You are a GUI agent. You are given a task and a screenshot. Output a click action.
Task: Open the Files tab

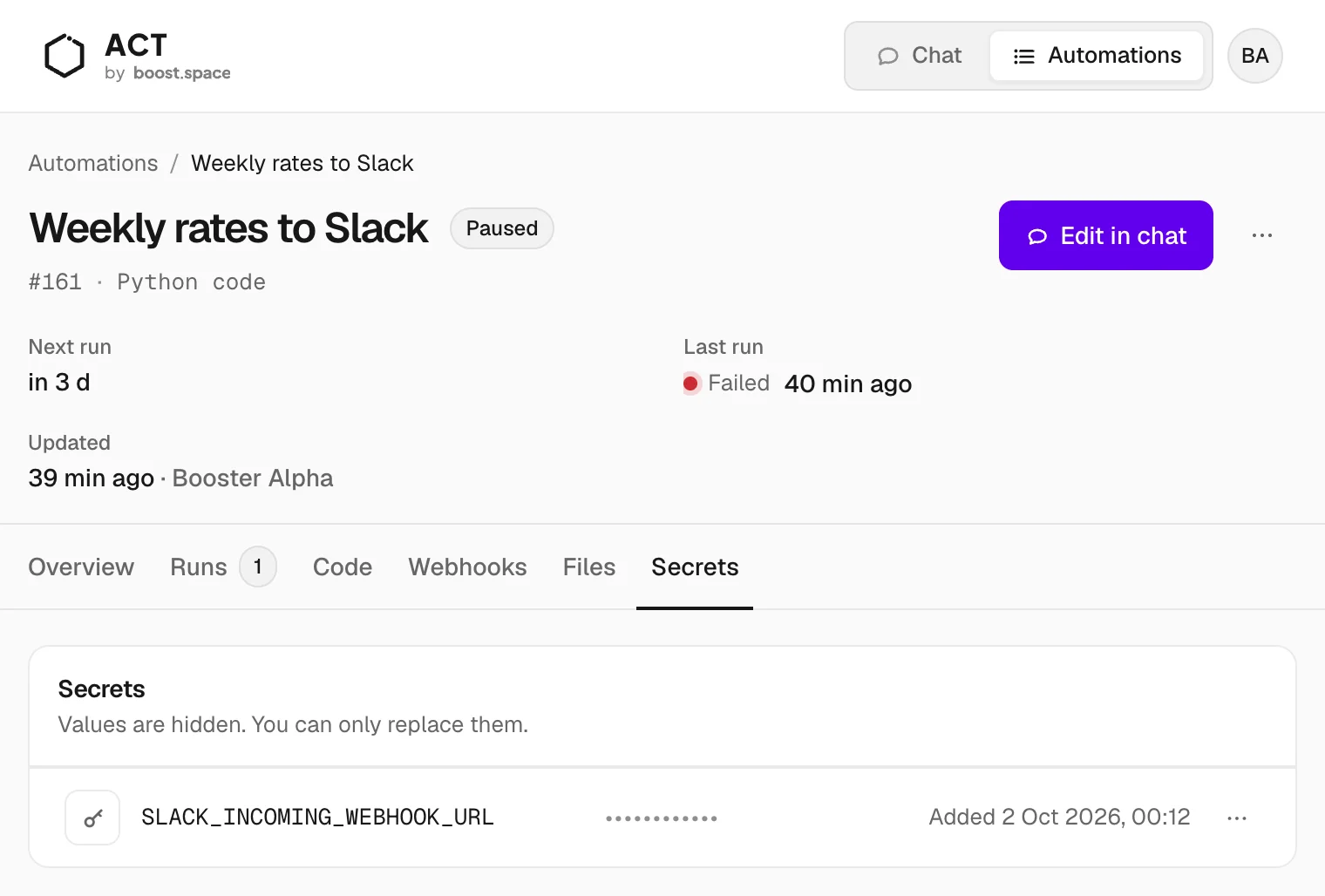coord(589,567)
